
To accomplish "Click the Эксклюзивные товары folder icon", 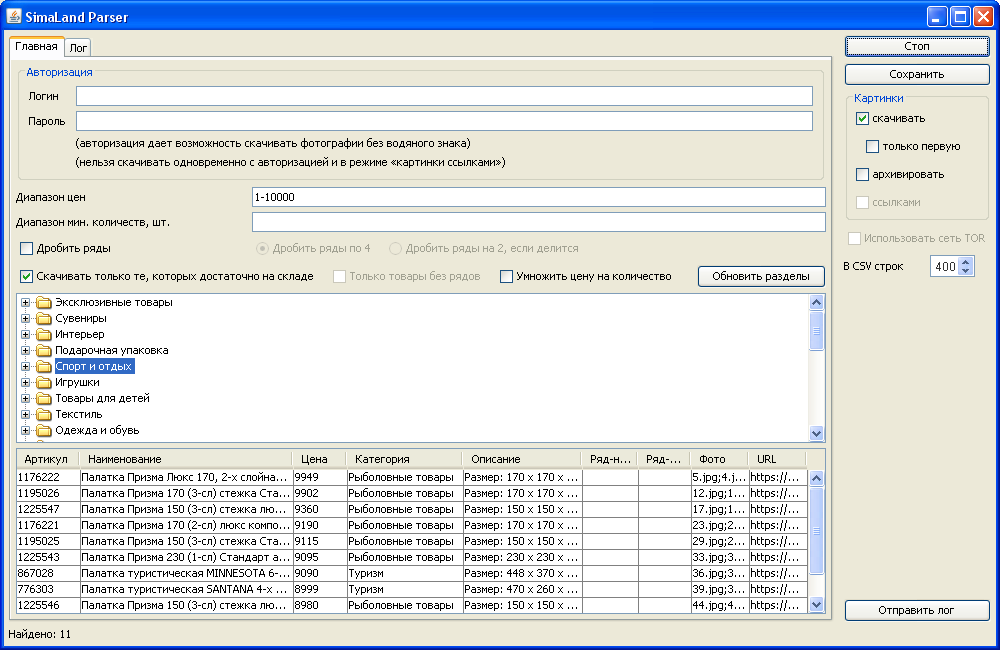I will point(43,302).
